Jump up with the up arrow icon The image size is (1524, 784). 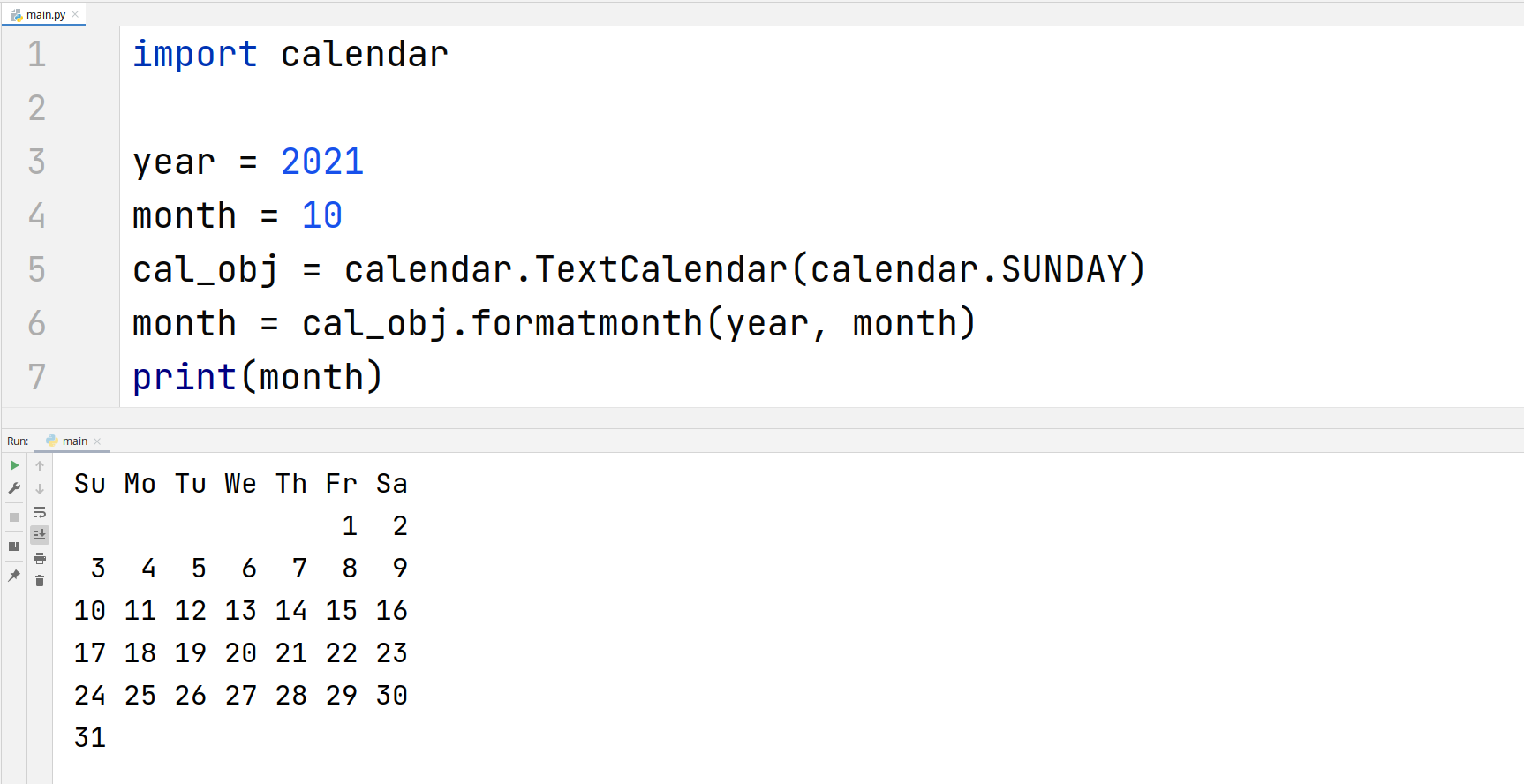40,465
